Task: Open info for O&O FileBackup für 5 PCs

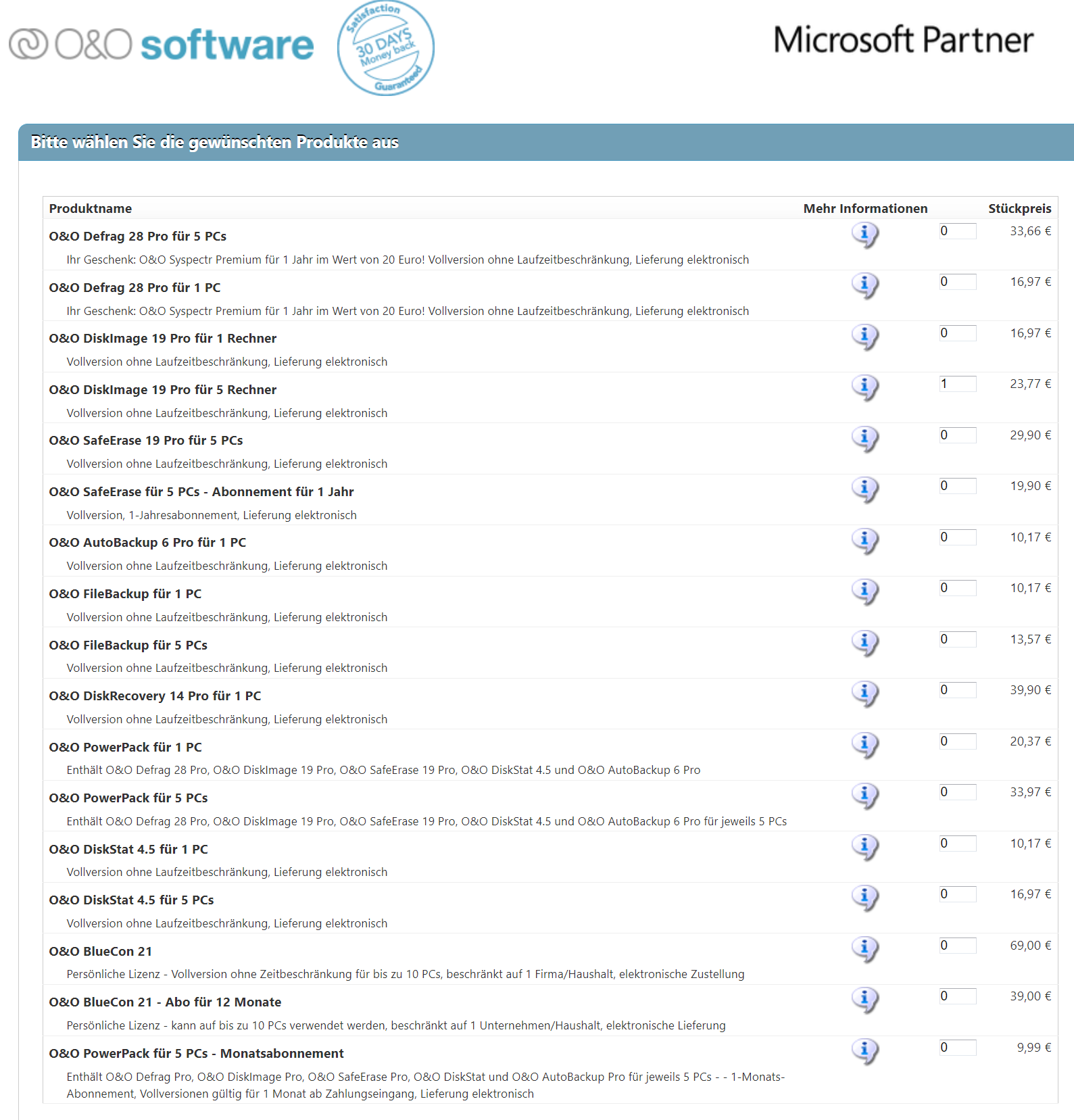Action: (864, 643)
